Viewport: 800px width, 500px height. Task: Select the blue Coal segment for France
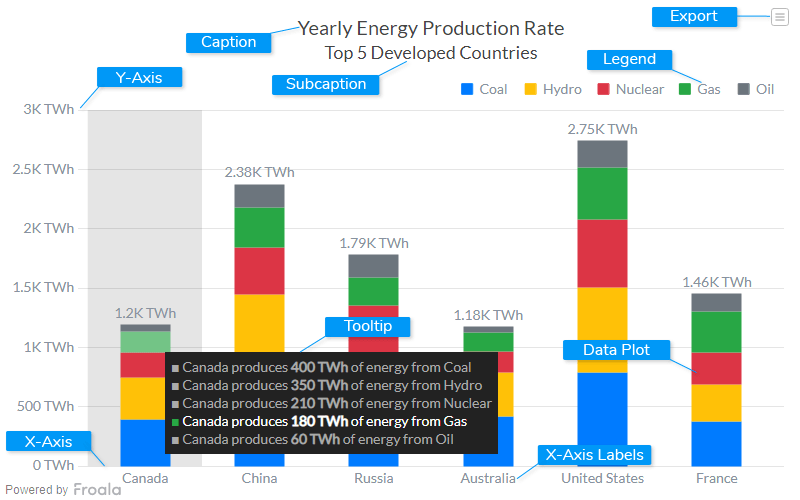click(x=716, y=443)
